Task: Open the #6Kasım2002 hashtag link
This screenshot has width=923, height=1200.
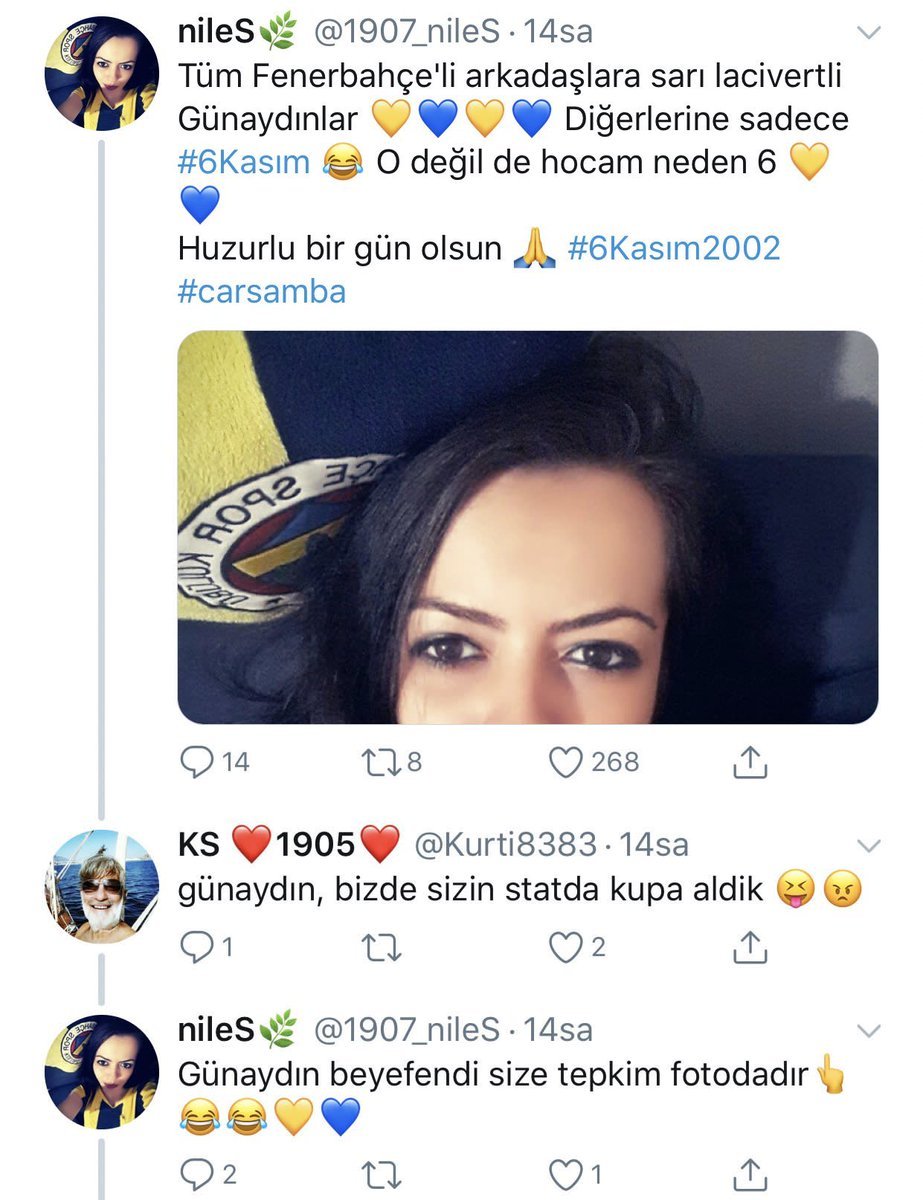Action: click(x=673, y=247)
